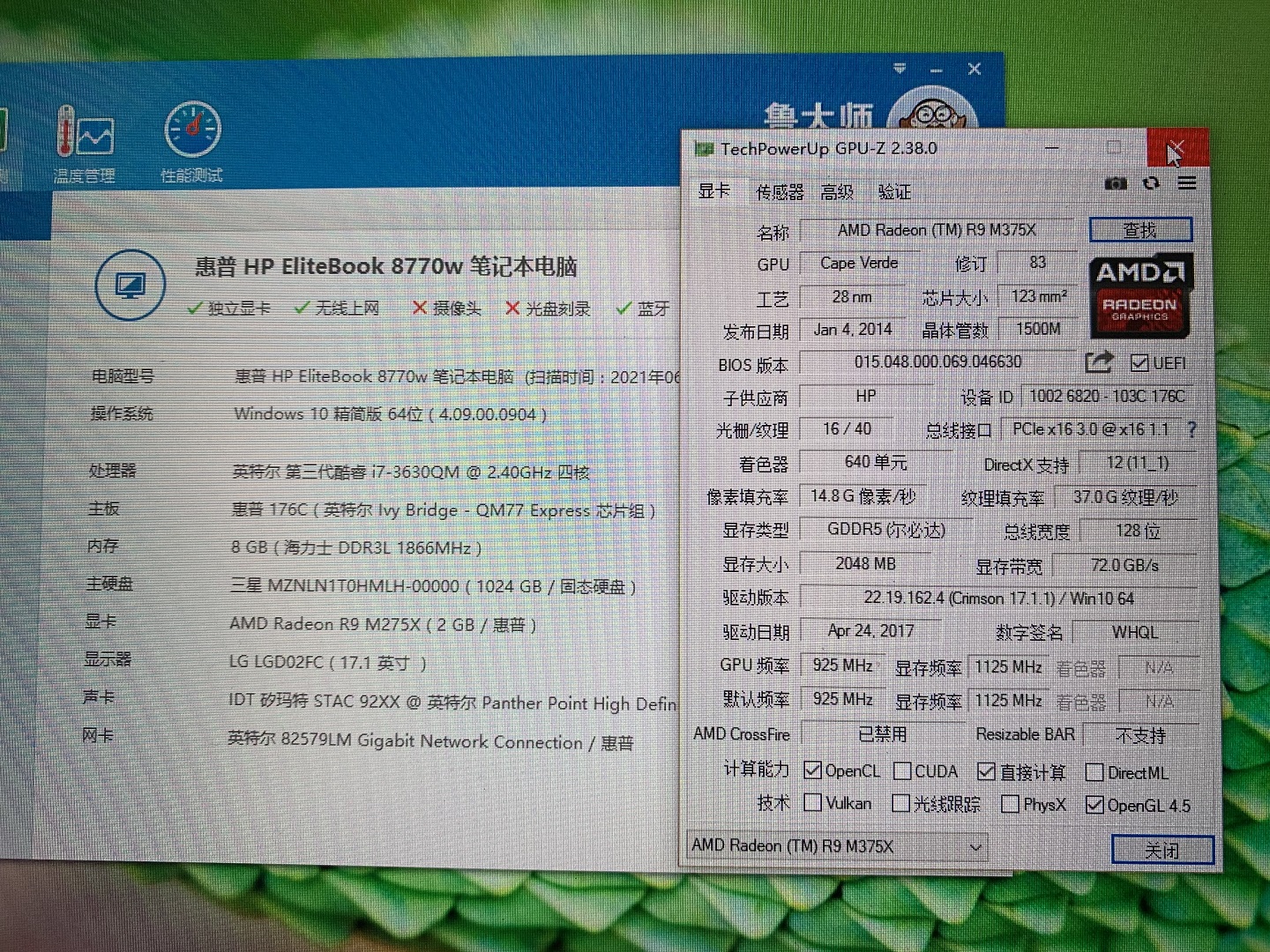1270x952 pixels.
Task: Click the GPU field reading Cape Verde
Action: coord(859,263)
